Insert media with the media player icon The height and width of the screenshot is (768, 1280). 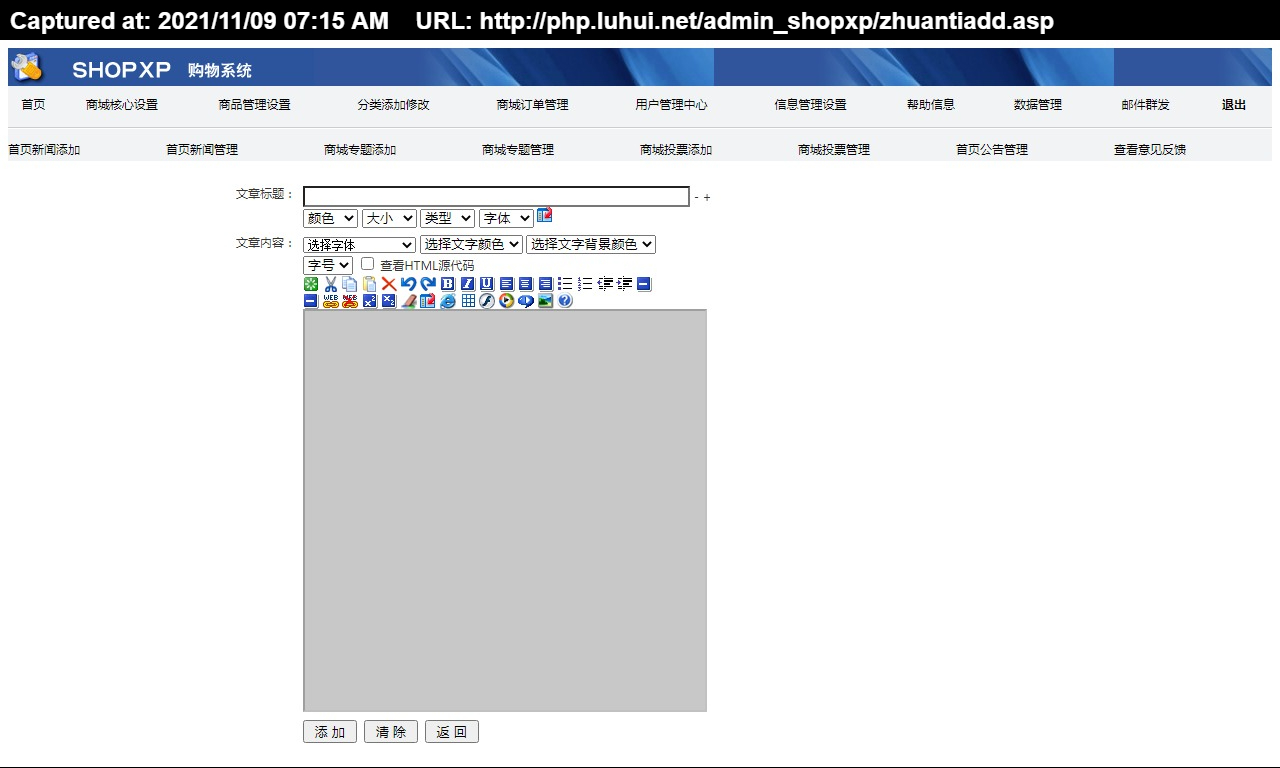point(507,301)
